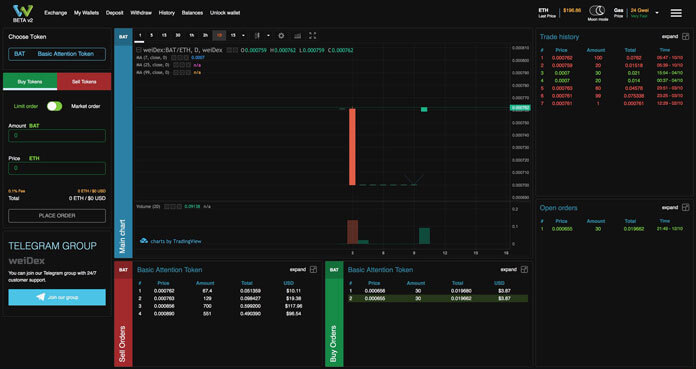The image size is (696, 369).
Task: Click the large red candle on chart
Action: pos(352,147)
